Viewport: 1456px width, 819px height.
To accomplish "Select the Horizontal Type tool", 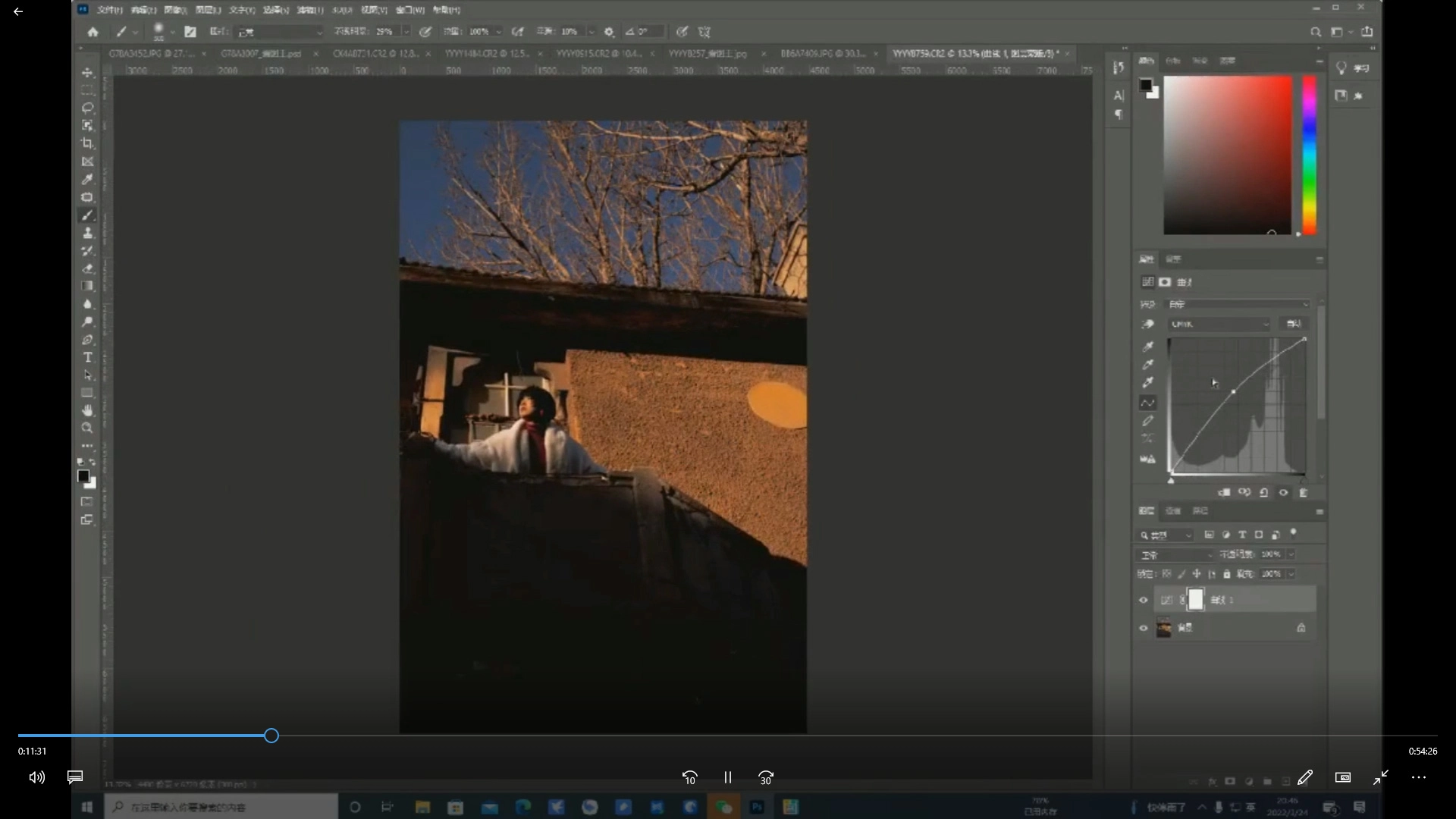I will click(x=87, y=357).
